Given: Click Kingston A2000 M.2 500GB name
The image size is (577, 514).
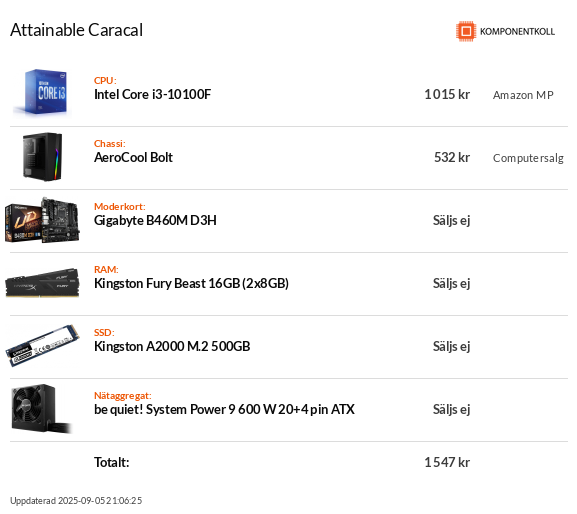Looking at the screenshot, I should pos(172,347).
